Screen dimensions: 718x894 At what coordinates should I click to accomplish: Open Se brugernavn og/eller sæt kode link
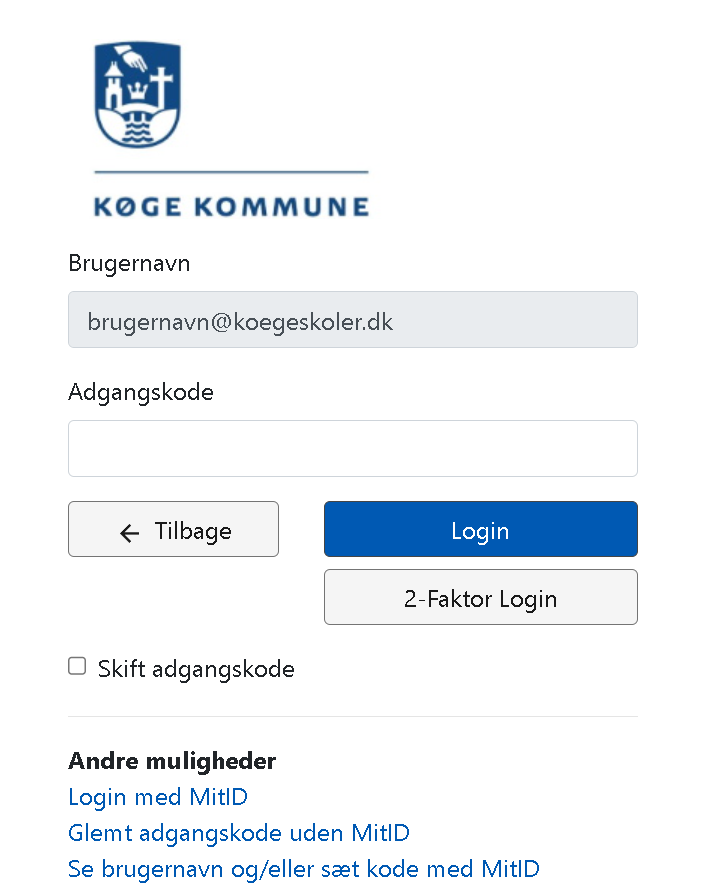[x=304, y=868]
